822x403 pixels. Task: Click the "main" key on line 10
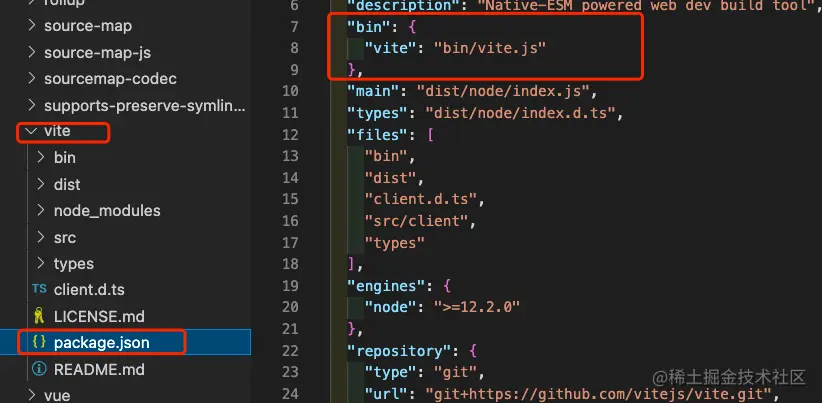[x=373, y=91]
